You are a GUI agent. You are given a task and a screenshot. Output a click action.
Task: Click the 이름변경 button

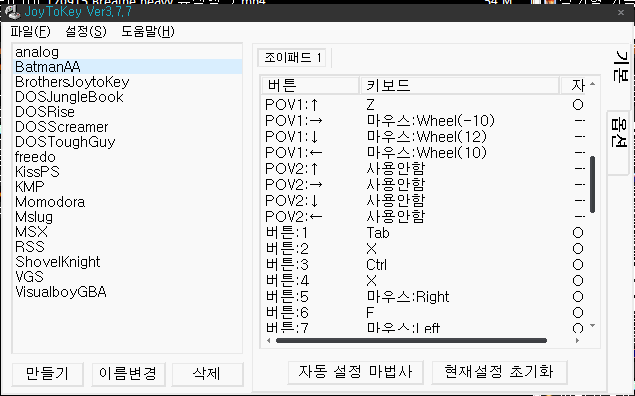(128, 373)
